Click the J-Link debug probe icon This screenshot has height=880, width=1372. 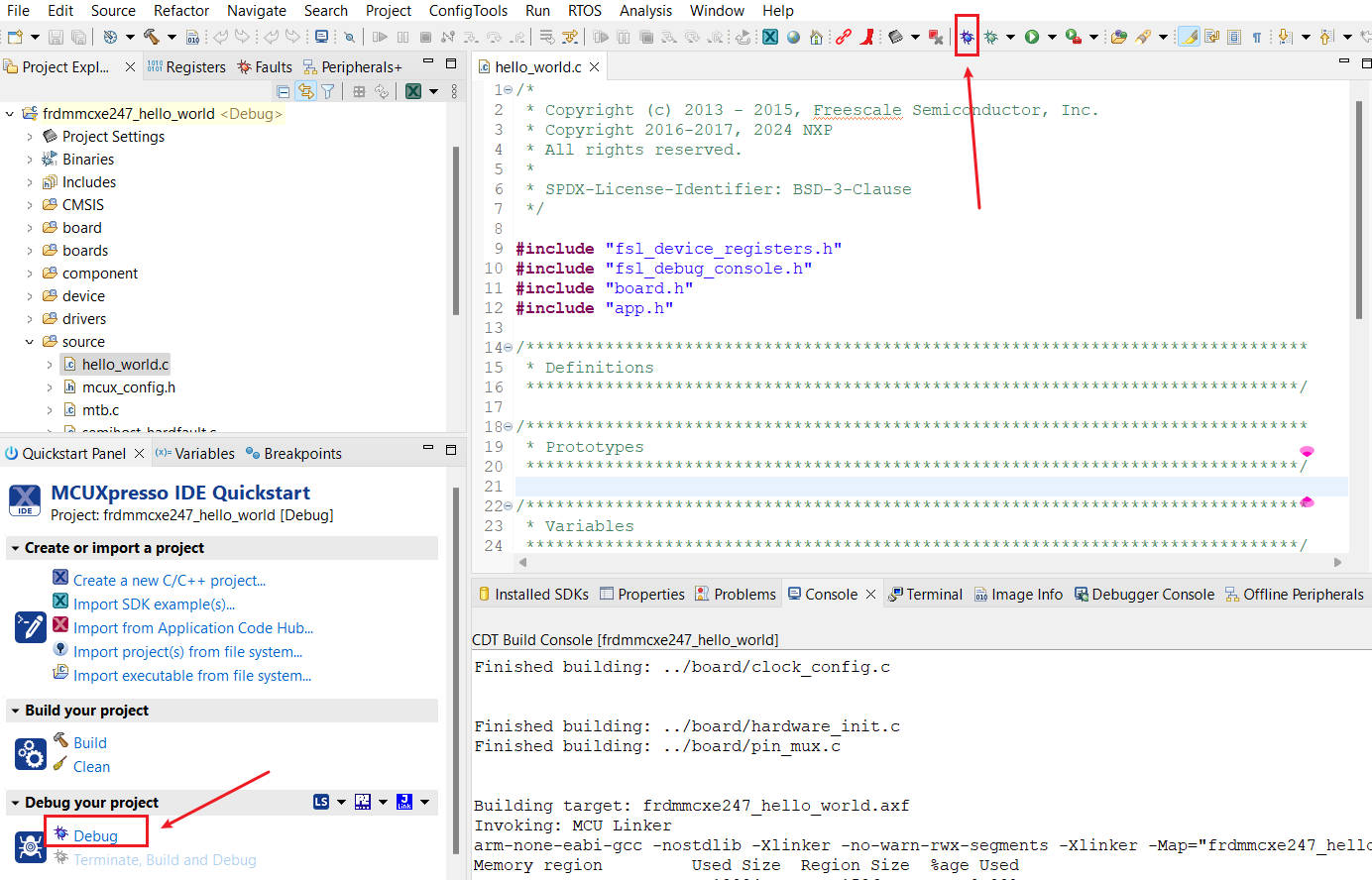(404, 802)
